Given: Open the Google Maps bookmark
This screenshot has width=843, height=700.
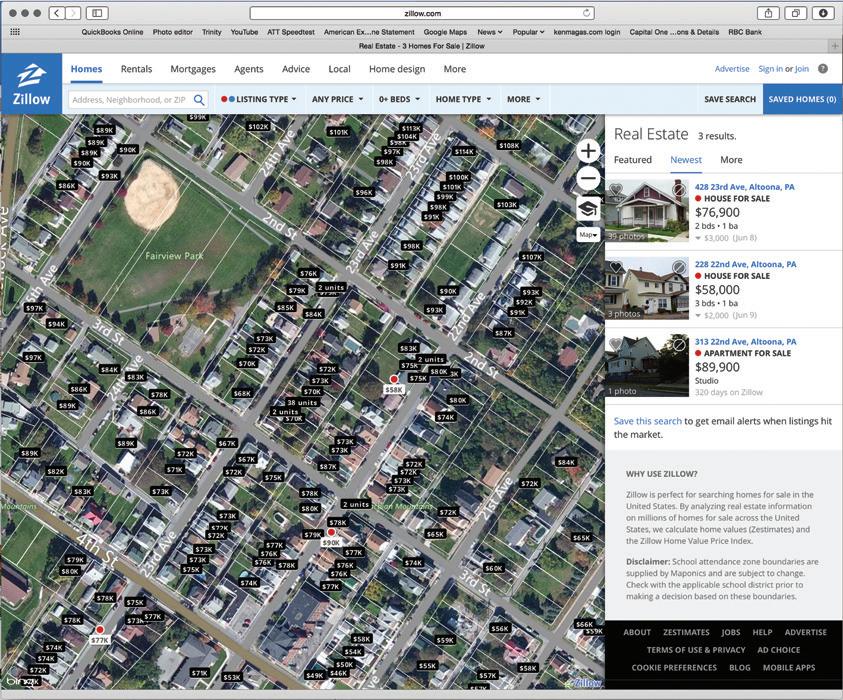Looking at the screenshot, I should pos(445,32).
